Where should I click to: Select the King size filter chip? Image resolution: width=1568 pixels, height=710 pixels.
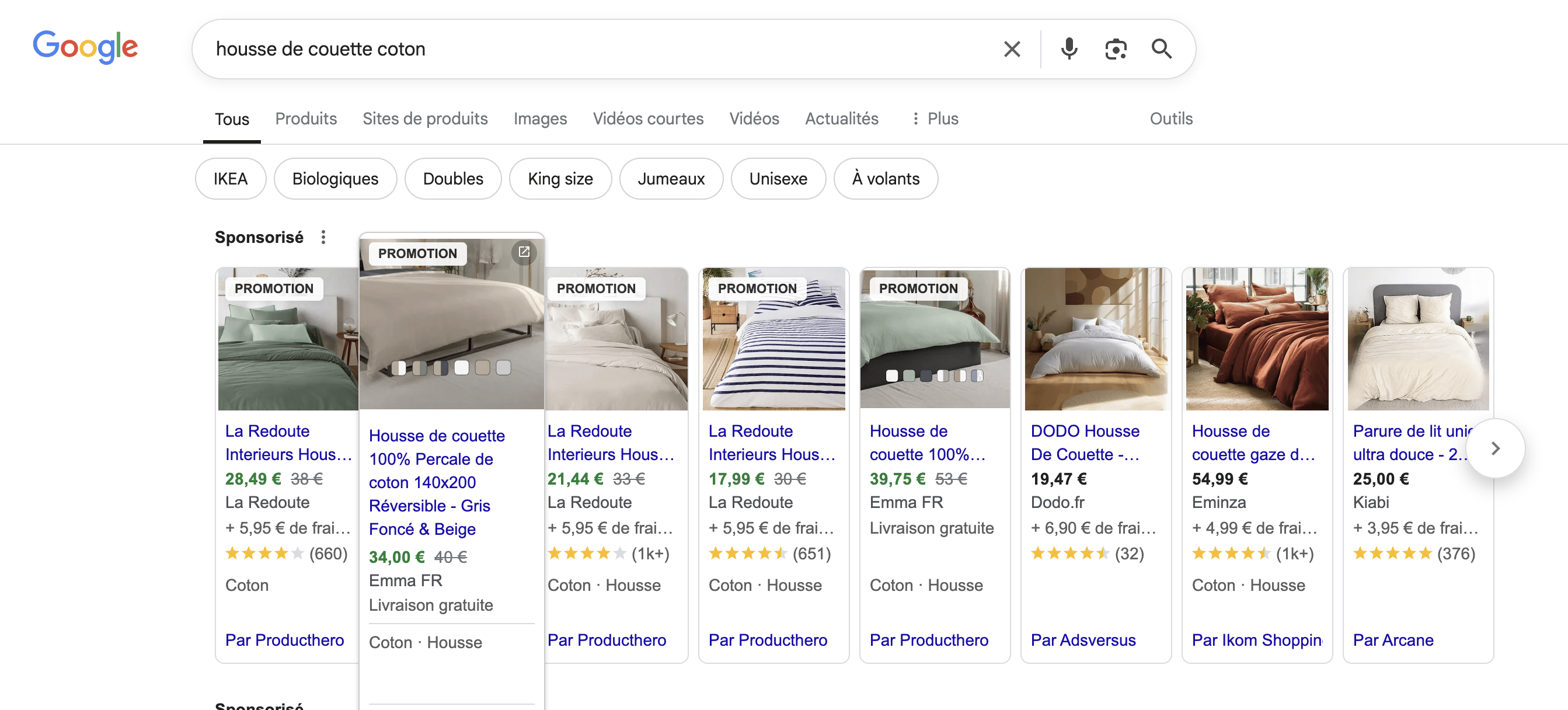(x=560, y=179)
